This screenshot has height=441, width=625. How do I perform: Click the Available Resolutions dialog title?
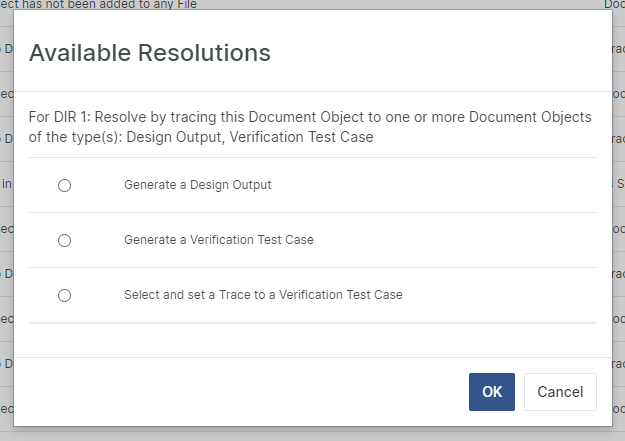[150, 52]
